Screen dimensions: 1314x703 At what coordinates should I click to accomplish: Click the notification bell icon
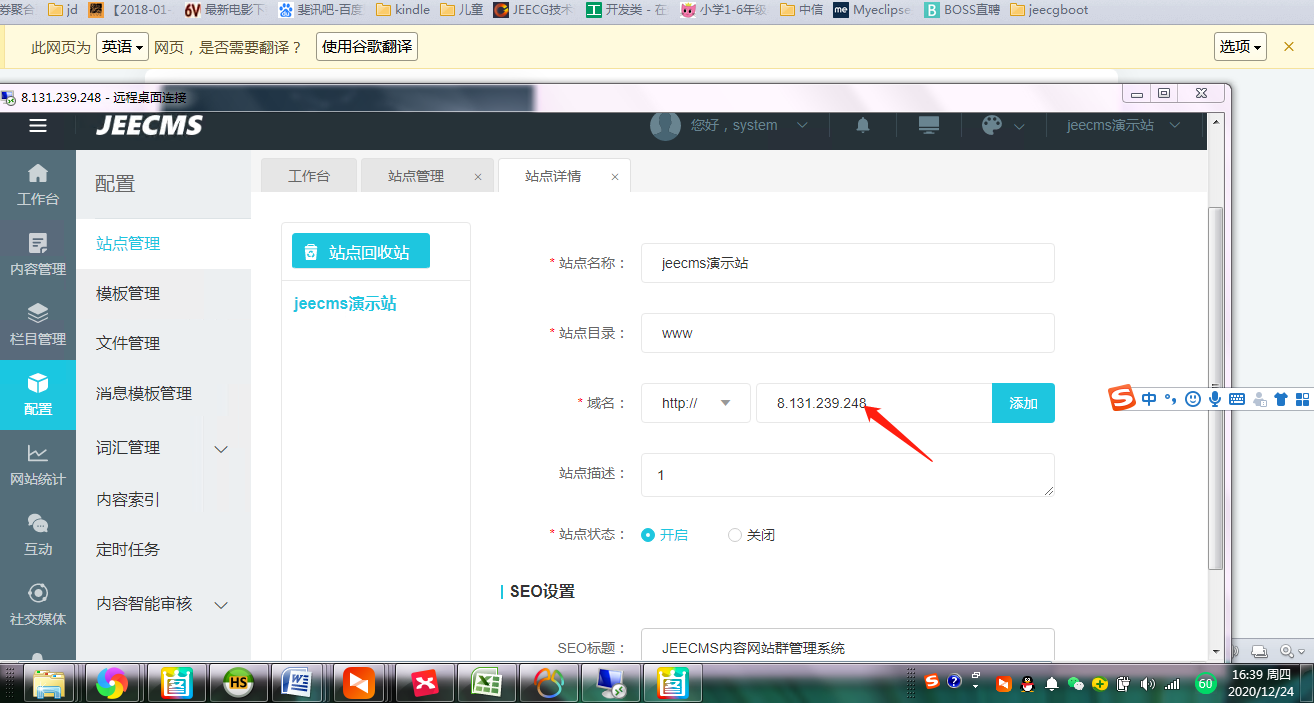pyautogui.click(x=862, y=125)
